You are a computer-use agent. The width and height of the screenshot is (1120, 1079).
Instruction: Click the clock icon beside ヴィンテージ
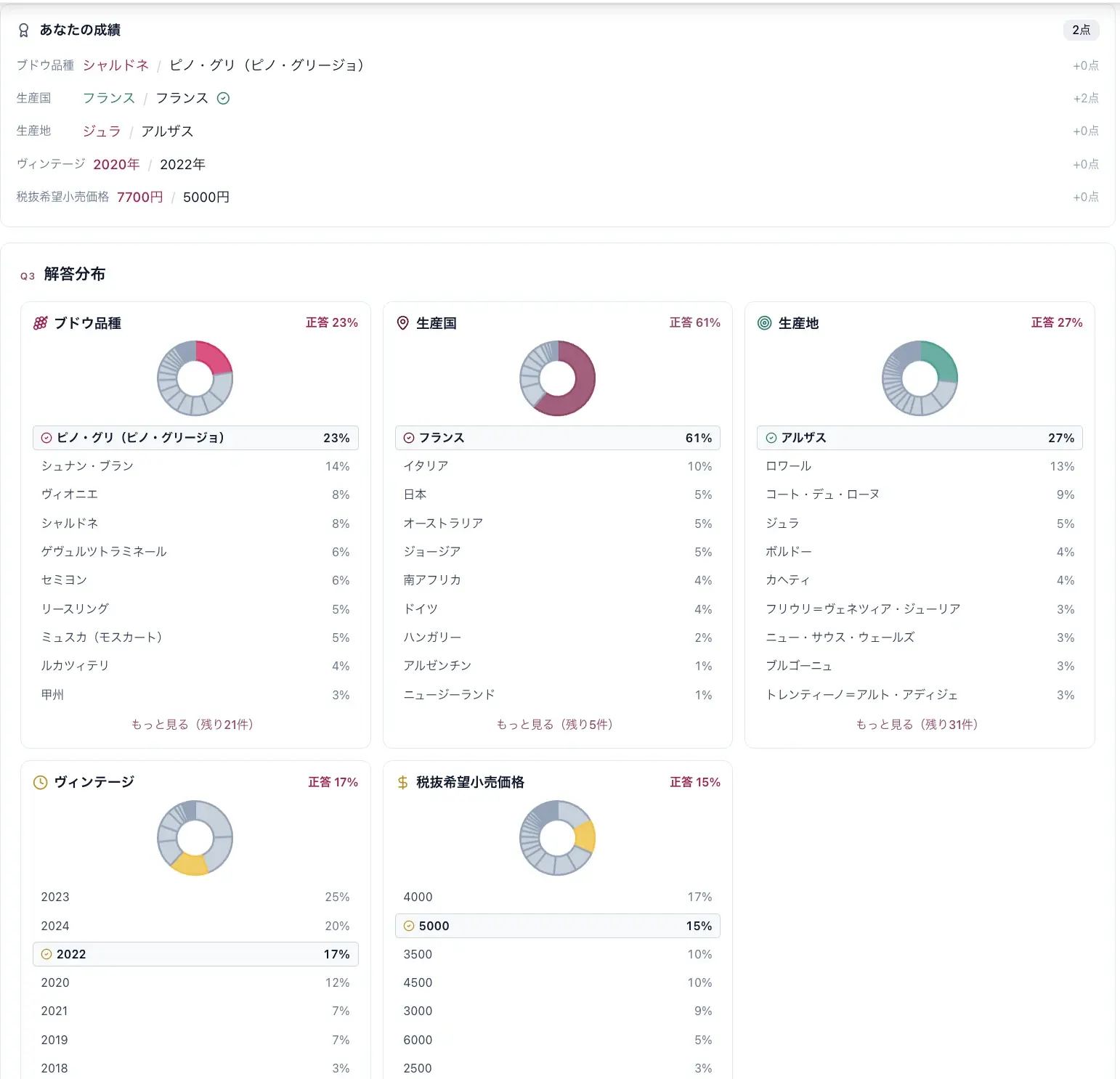[41, 782]
